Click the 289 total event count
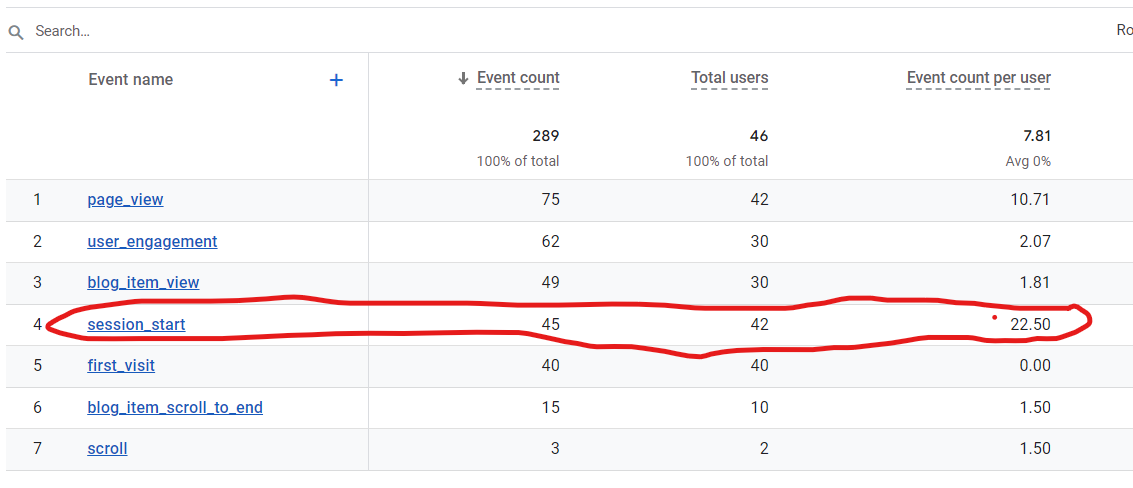 545,136
